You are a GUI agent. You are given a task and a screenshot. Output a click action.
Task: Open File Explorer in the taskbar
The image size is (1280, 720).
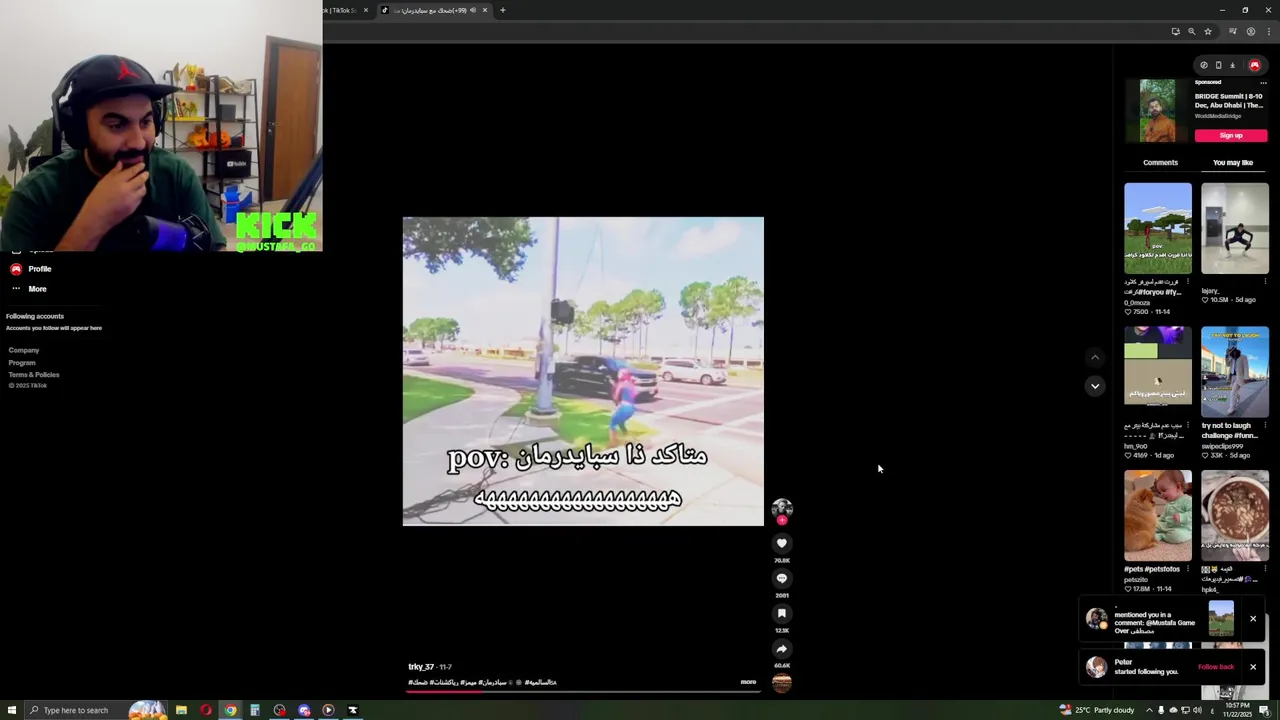point(181,710)
